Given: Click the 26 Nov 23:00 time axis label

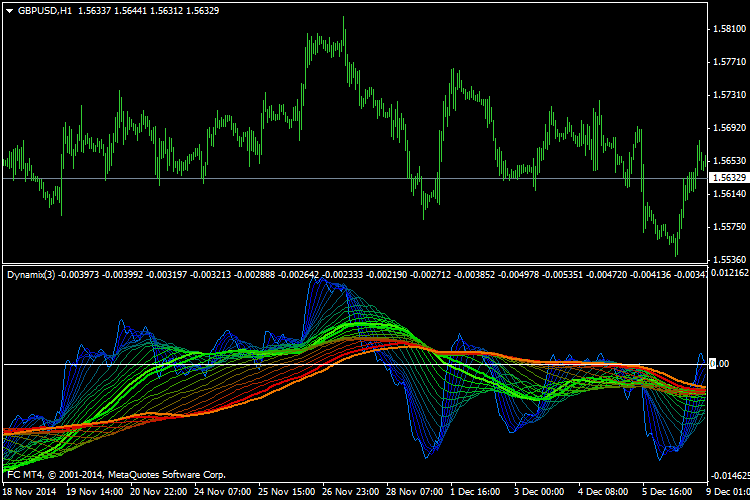Looking at the screenshot, I should coord(351,492).
